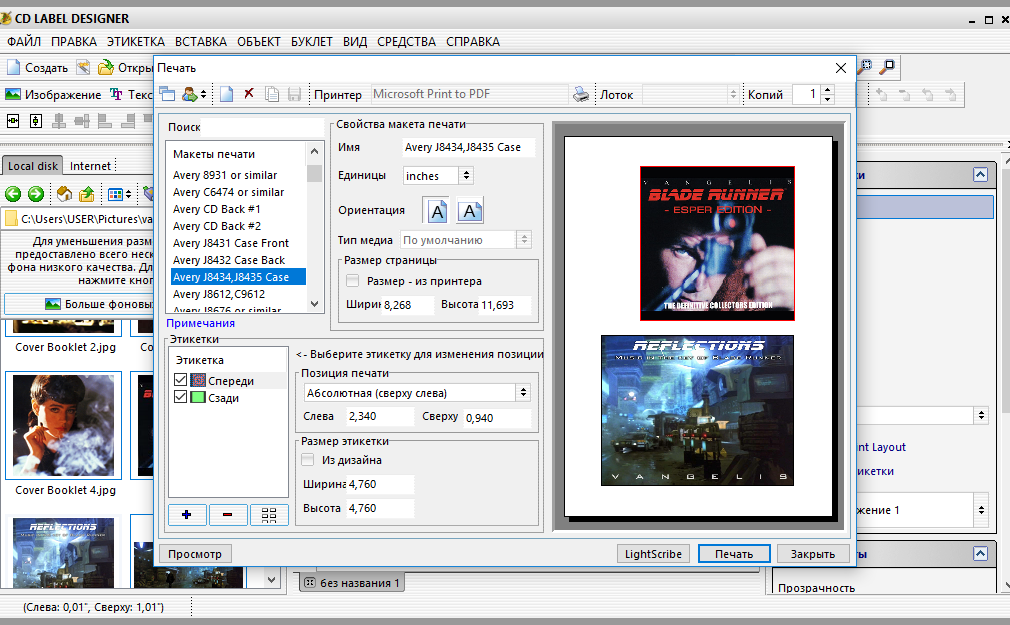The height and width of the screenshot is (625, 1010).
Task: Open the Примечания link
Action: [200, 323]
